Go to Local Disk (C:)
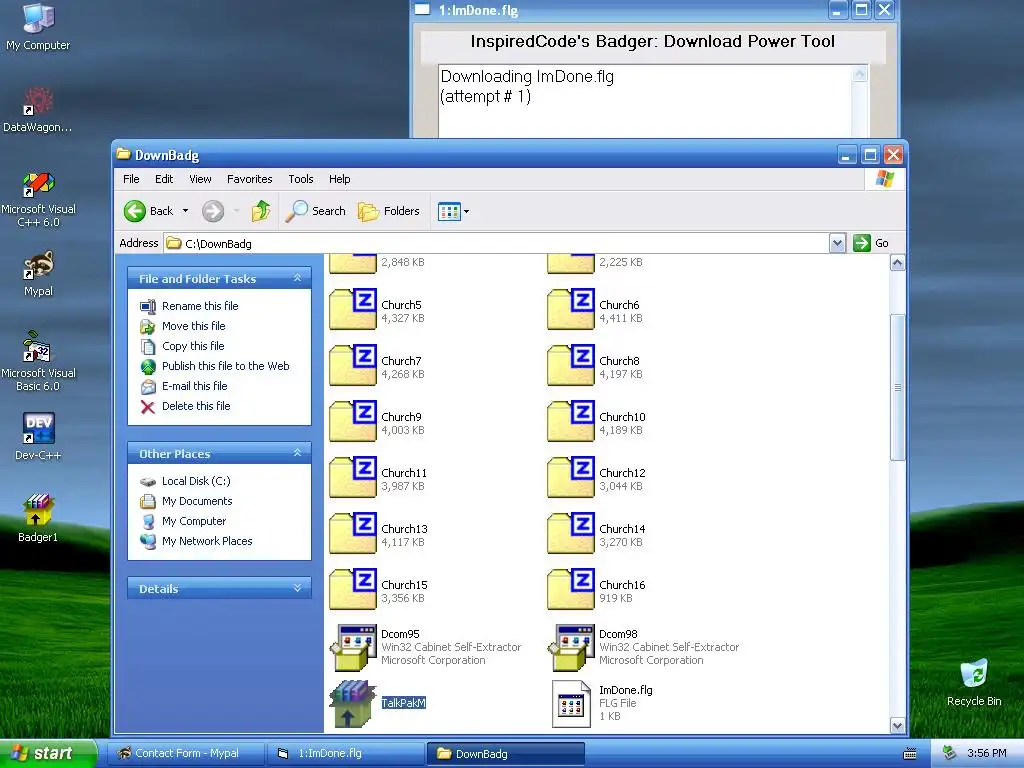The image size is (1024, 768). 196,481
